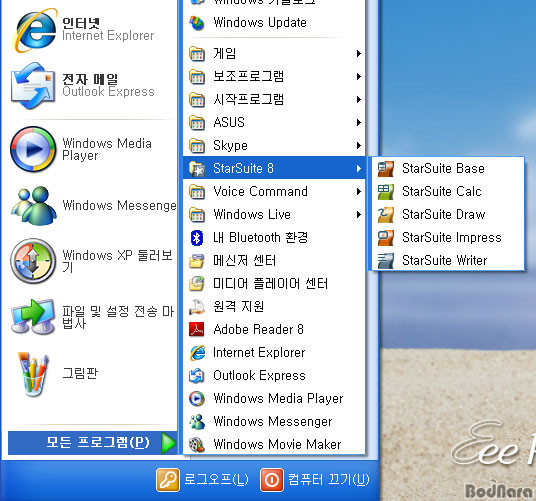Expand the Voice Command submenu arrow
The width and height of the screenshot is (536, 501).
[359, 191]
